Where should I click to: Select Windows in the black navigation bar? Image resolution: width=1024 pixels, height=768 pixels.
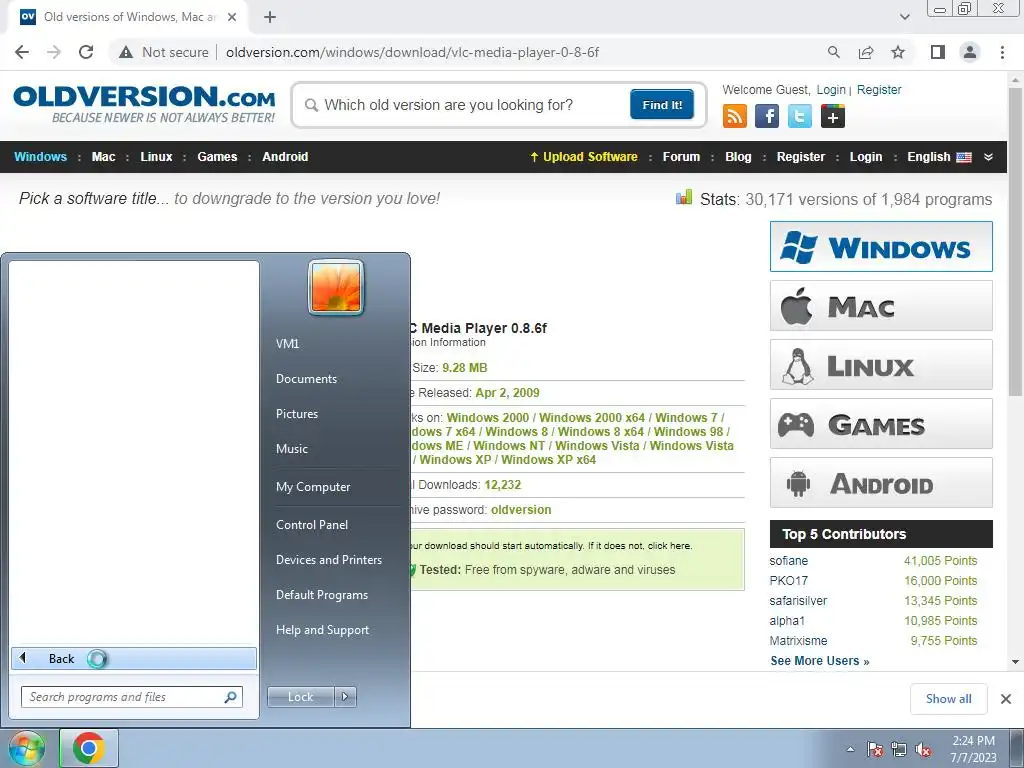tap(40, 157)
